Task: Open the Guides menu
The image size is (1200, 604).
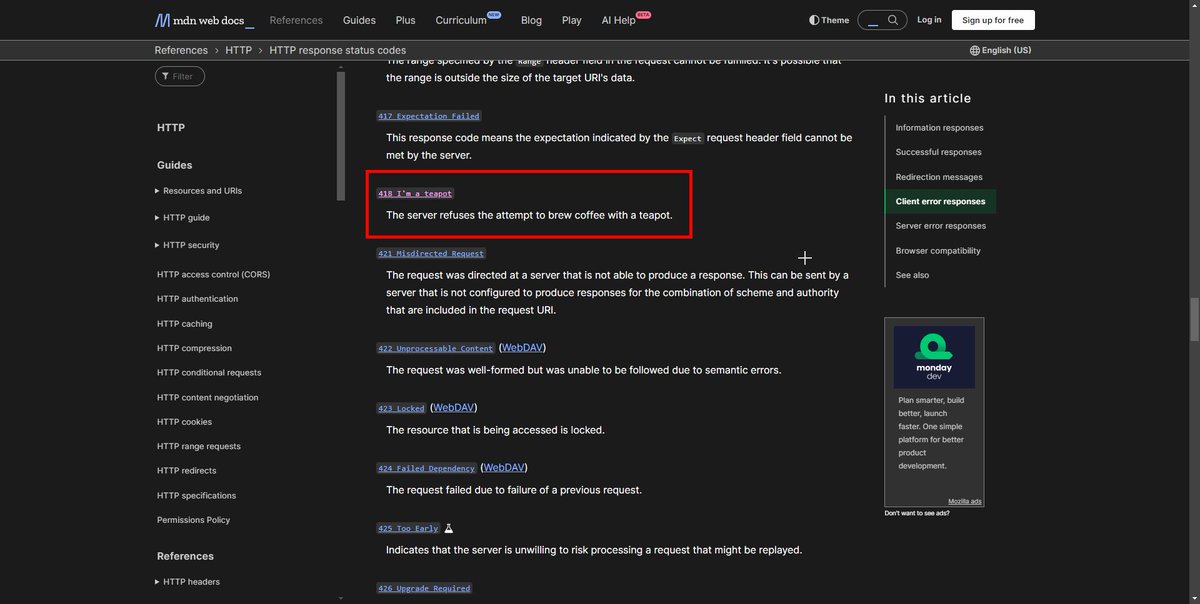Action: click(x=359, y=20)
